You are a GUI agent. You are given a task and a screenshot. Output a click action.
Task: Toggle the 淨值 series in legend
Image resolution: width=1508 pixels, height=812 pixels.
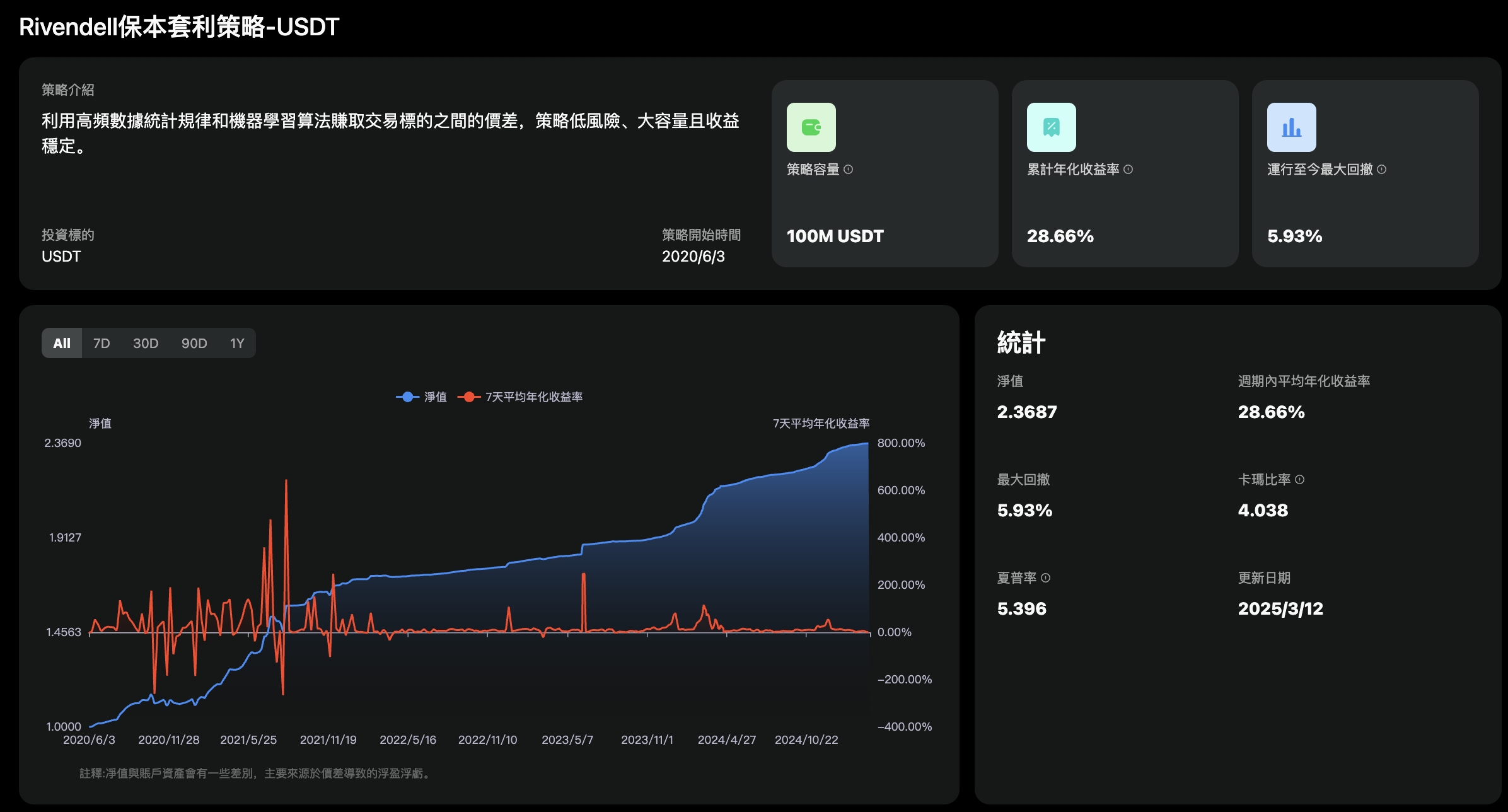point(421,397)
